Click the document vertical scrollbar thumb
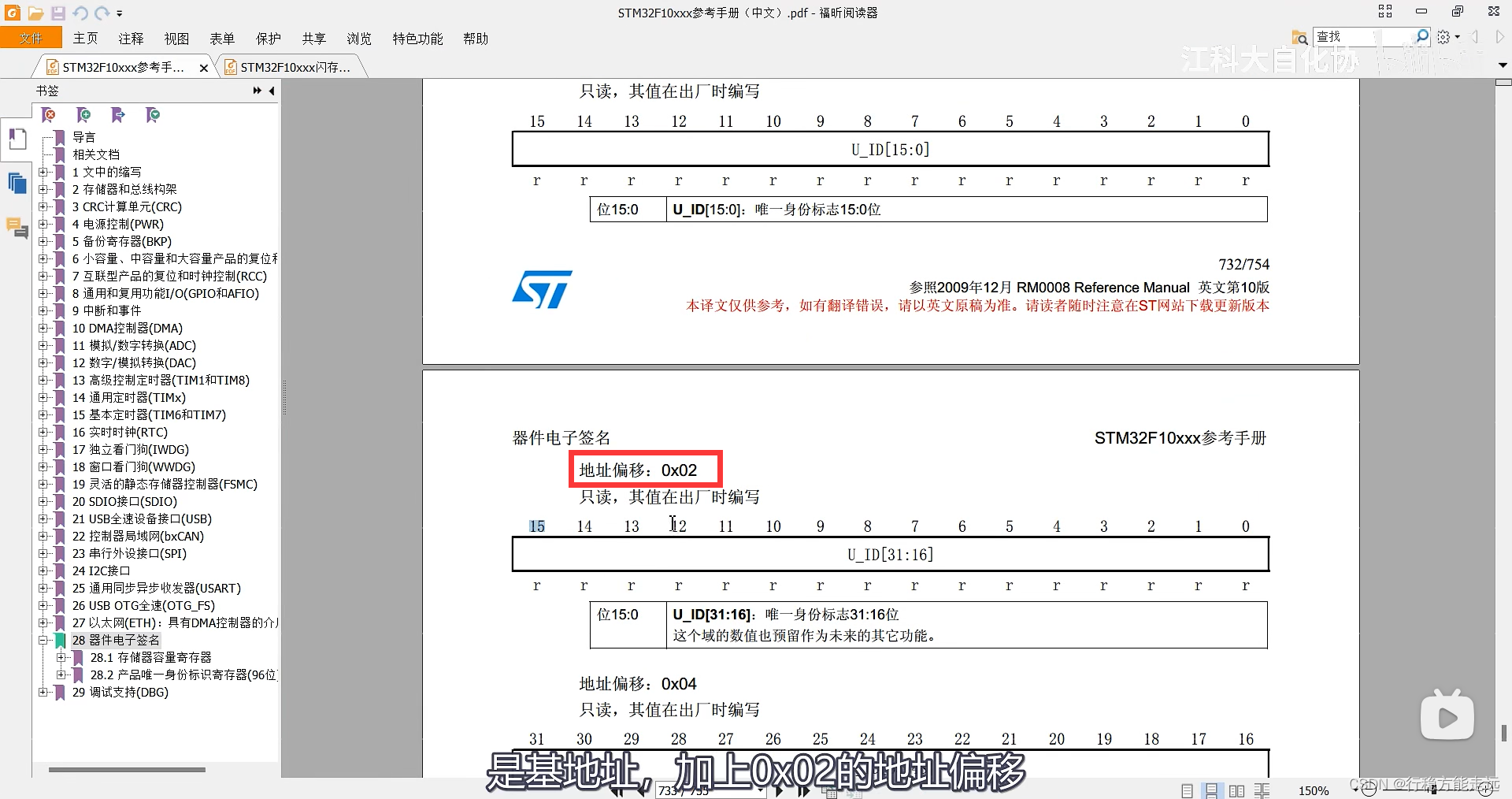The height and width of the screenshot is (799, 1512). [1503, 733]
